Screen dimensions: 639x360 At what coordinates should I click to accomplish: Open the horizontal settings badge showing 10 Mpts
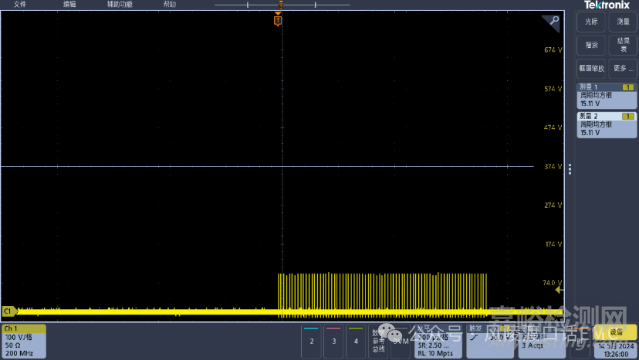pos(438,341)
